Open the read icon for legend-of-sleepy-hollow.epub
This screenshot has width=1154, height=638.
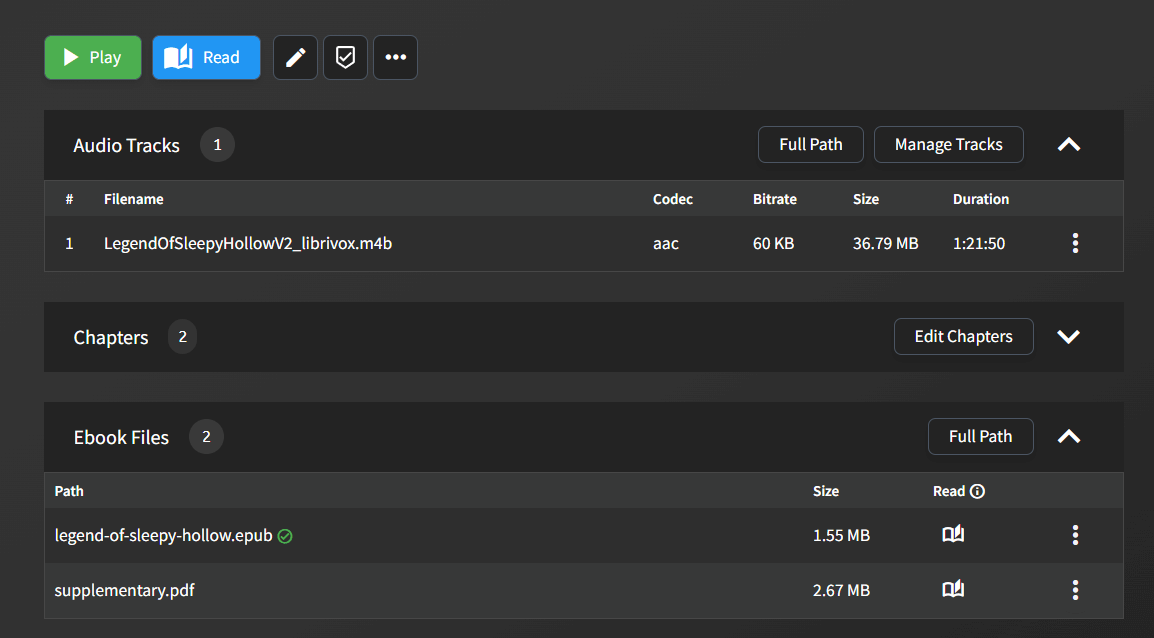(x=953, y=535)
